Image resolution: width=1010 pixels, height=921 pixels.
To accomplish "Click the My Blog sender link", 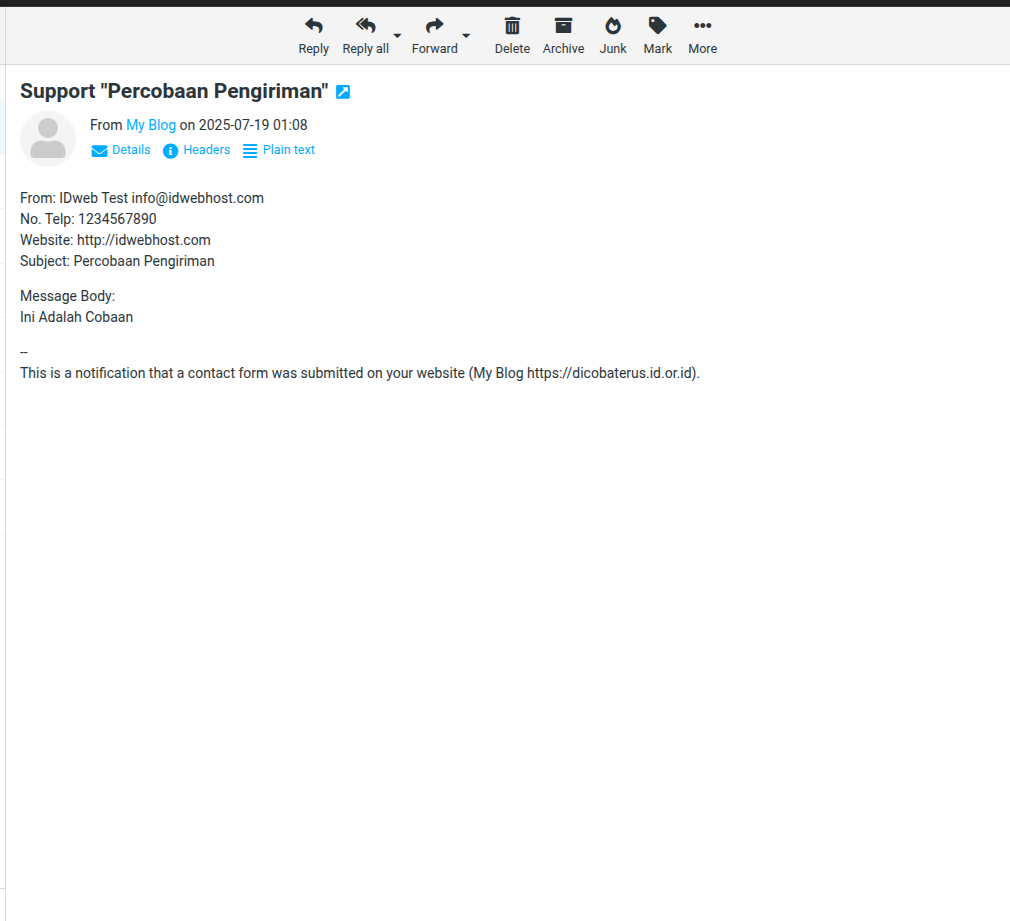I will (151, 125).
